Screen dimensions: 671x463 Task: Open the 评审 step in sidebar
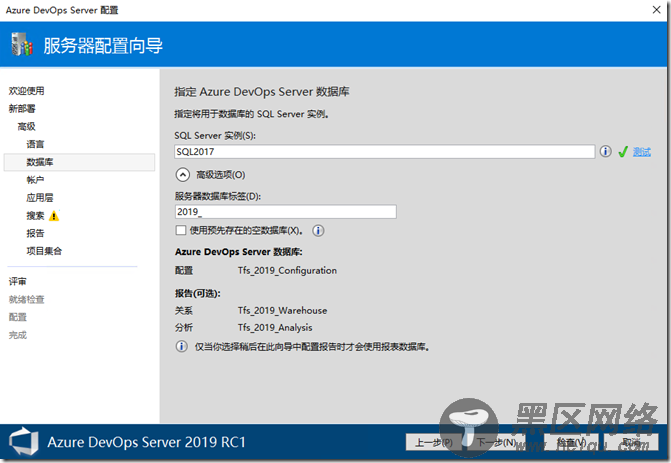click(18, 282)
